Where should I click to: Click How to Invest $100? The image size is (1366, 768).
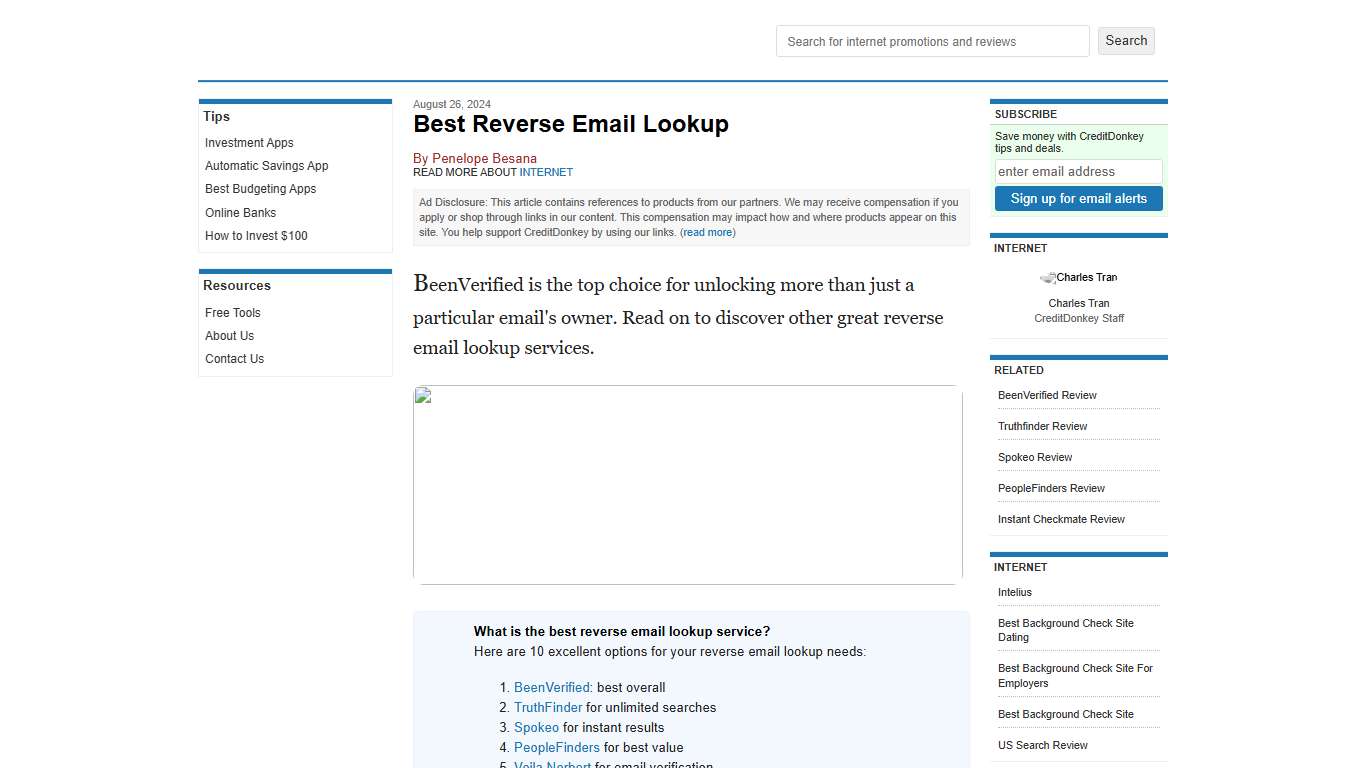(x=256, y=235)
